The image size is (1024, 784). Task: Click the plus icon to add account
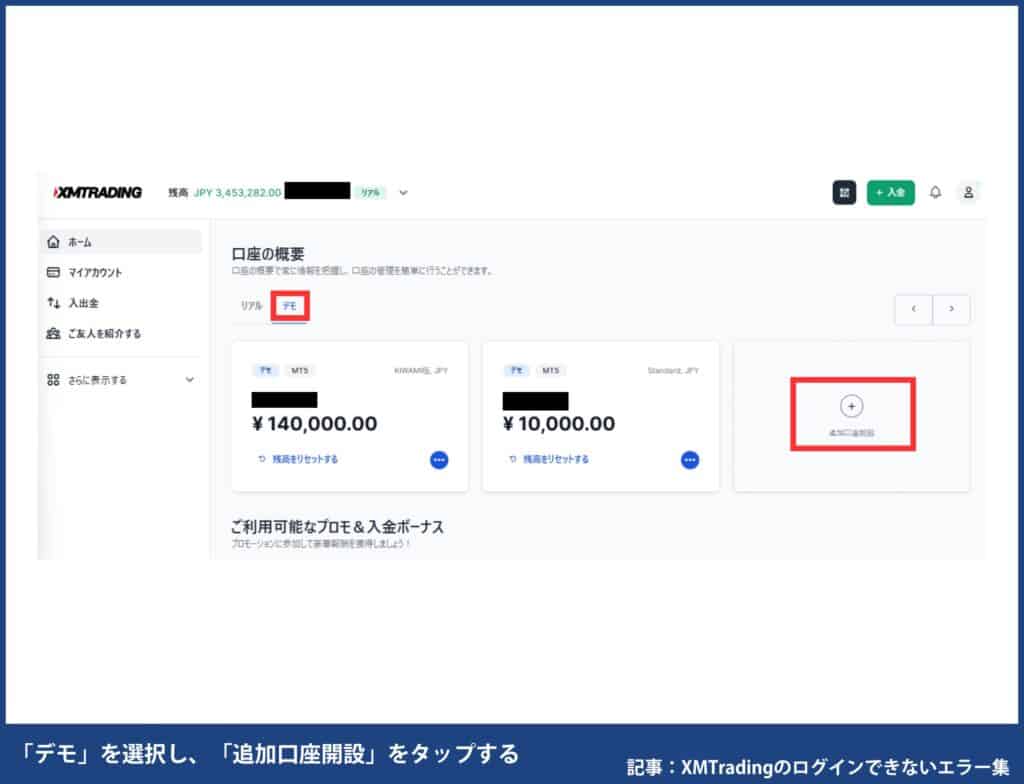tap(851, 406)
